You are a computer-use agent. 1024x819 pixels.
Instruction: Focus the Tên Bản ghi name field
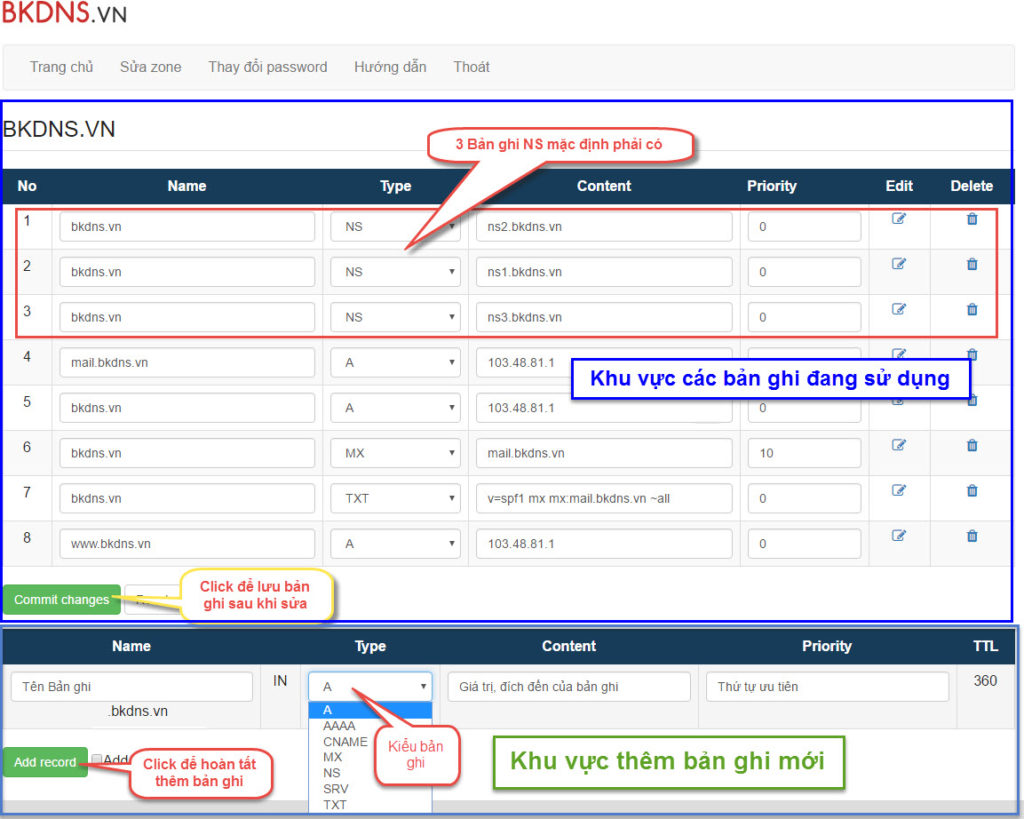[x=131, y=687]
